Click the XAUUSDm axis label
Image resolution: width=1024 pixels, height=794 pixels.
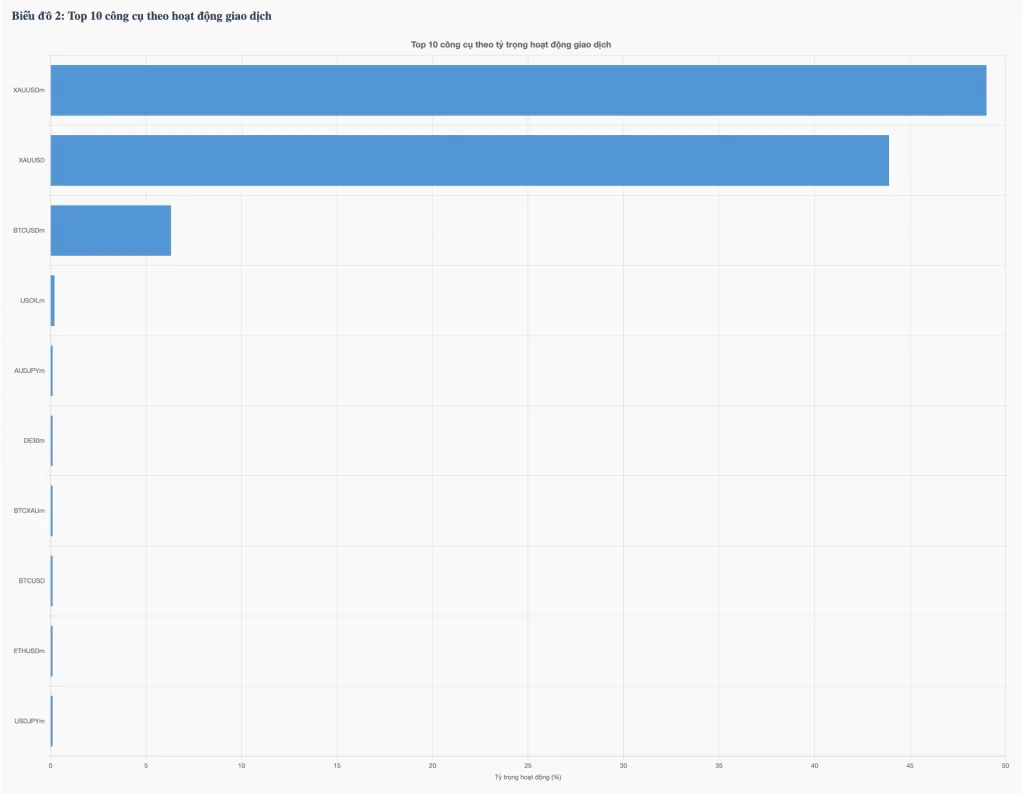28,90
